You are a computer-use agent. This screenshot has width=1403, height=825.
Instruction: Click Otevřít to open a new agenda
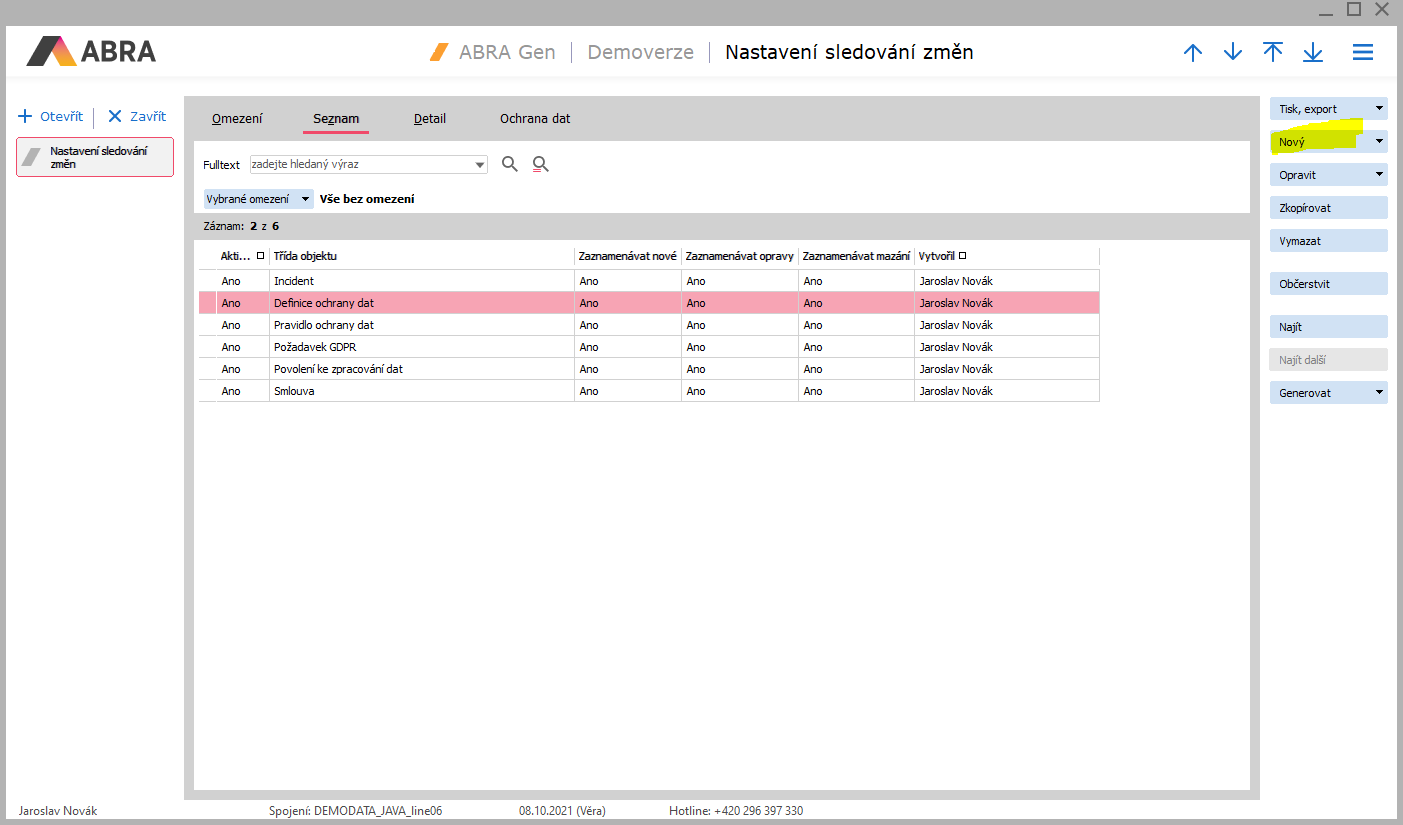[x=51, y=117]
